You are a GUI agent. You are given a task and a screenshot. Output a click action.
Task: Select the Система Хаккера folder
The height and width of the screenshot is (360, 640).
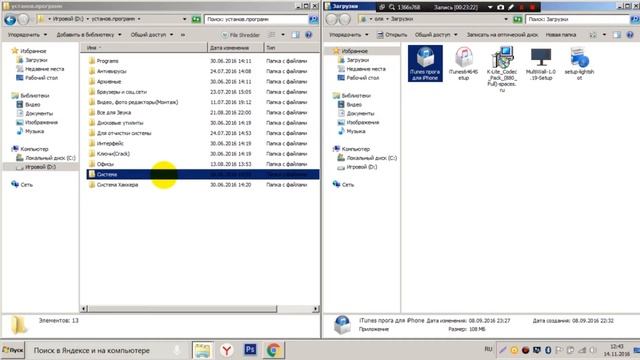click(x=117, y=185)
